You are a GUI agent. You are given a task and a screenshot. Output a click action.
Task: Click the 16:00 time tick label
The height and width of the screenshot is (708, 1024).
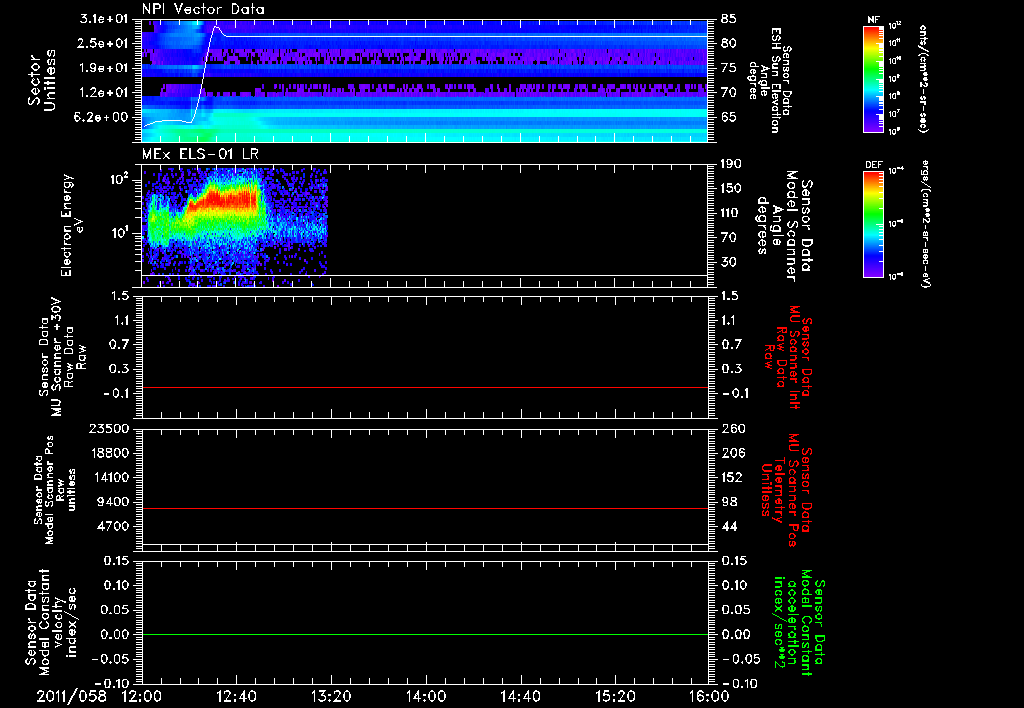[x=709, y=696]
